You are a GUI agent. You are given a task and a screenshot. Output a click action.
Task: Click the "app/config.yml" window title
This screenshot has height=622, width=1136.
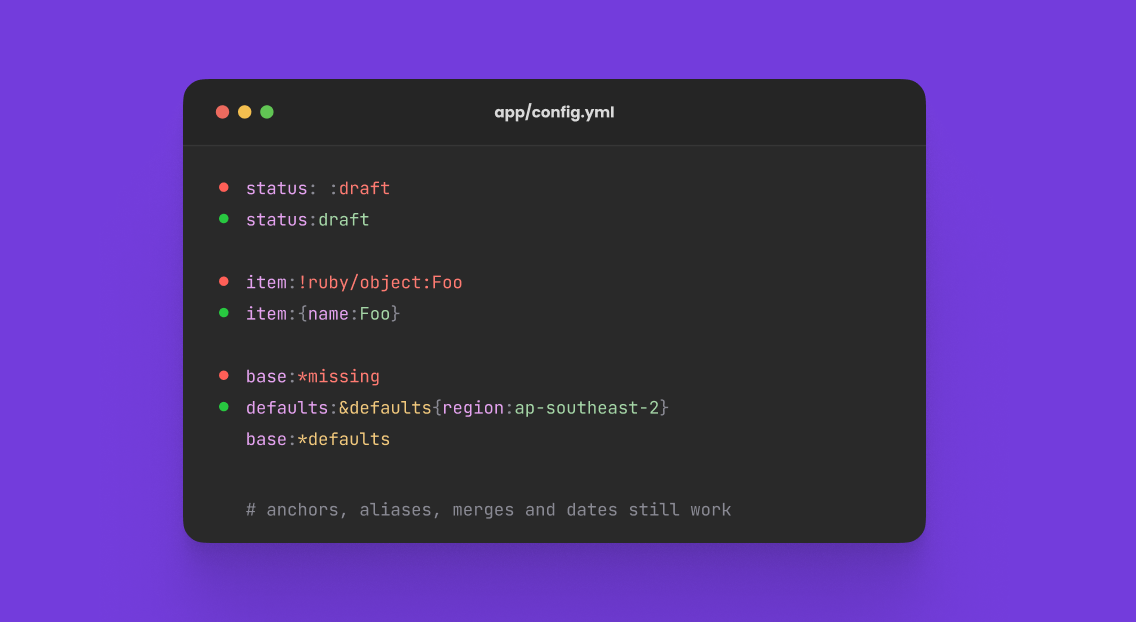(554, 112)
